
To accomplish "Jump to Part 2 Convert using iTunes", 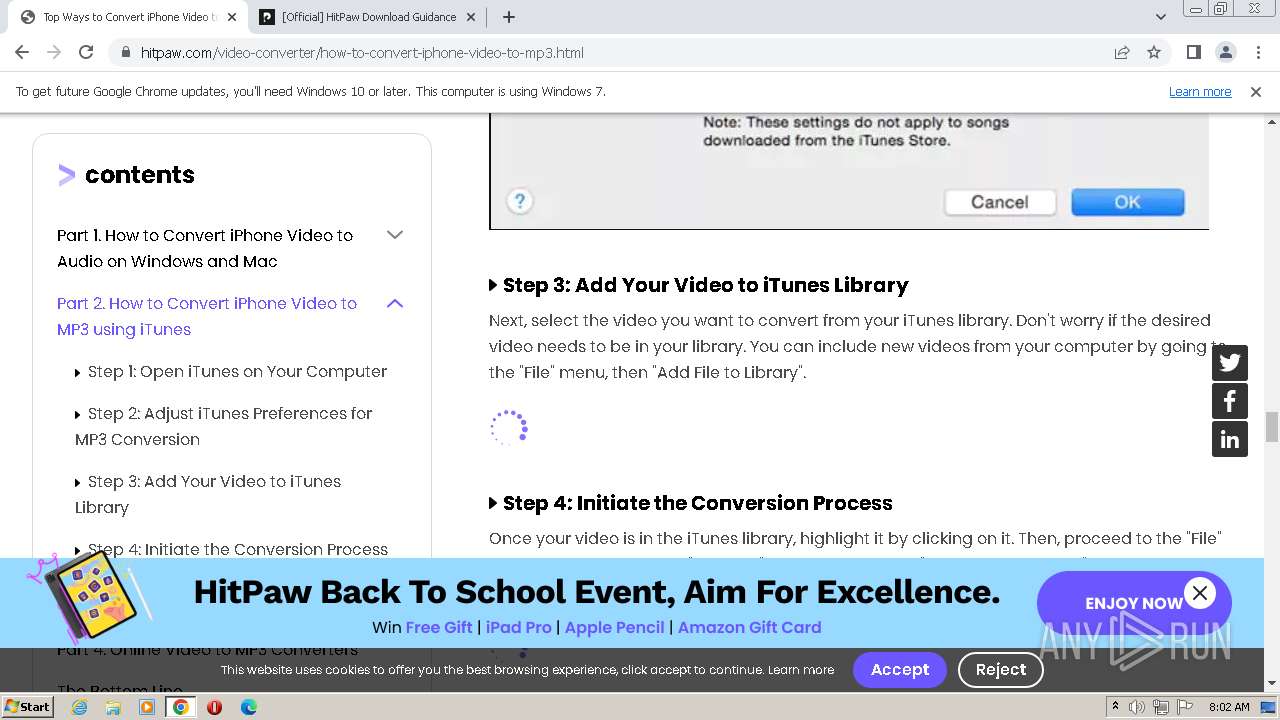I will [x=207, y=316].
